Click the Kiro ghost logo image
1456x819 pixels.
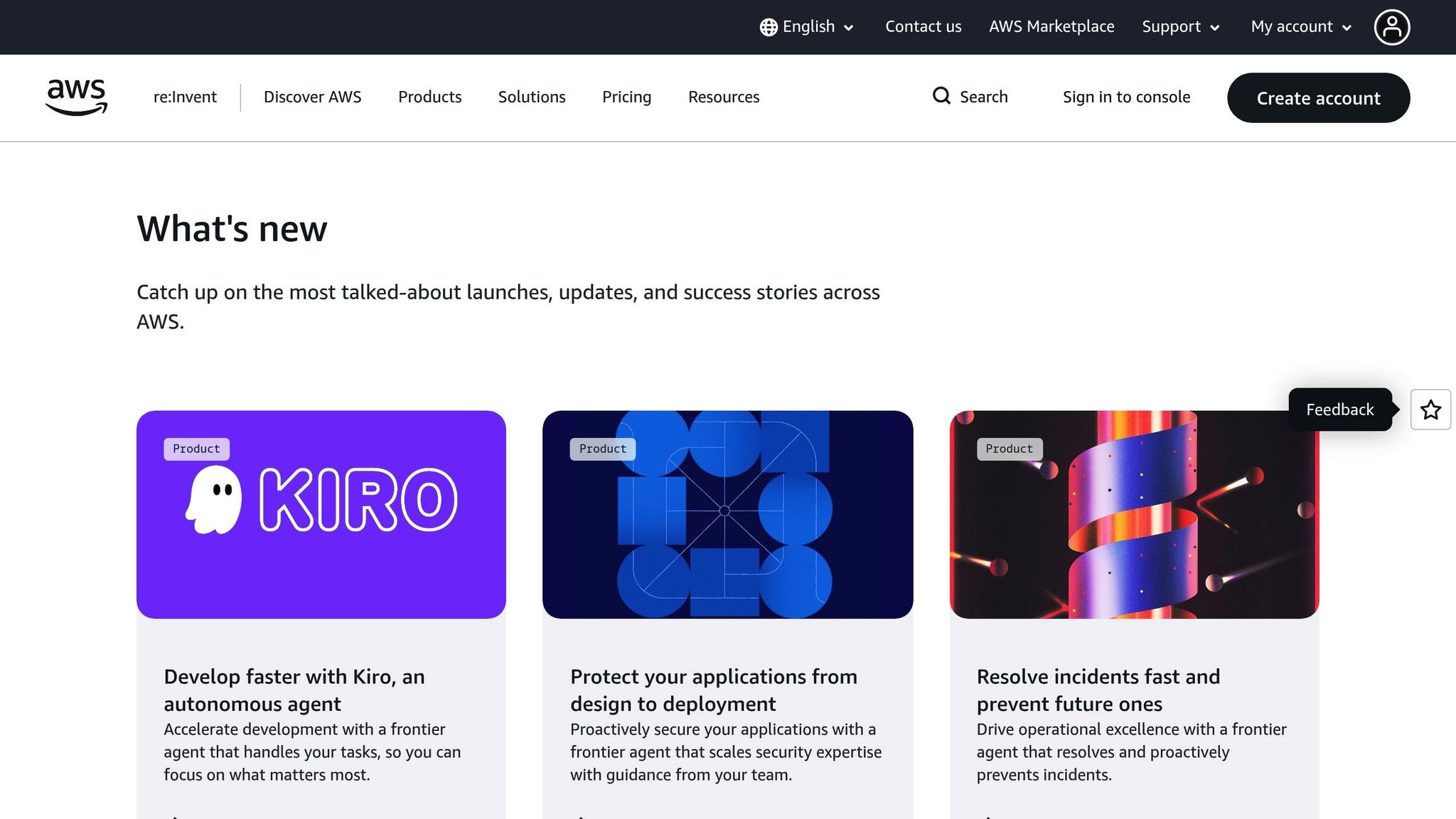[x=214, y=500]
